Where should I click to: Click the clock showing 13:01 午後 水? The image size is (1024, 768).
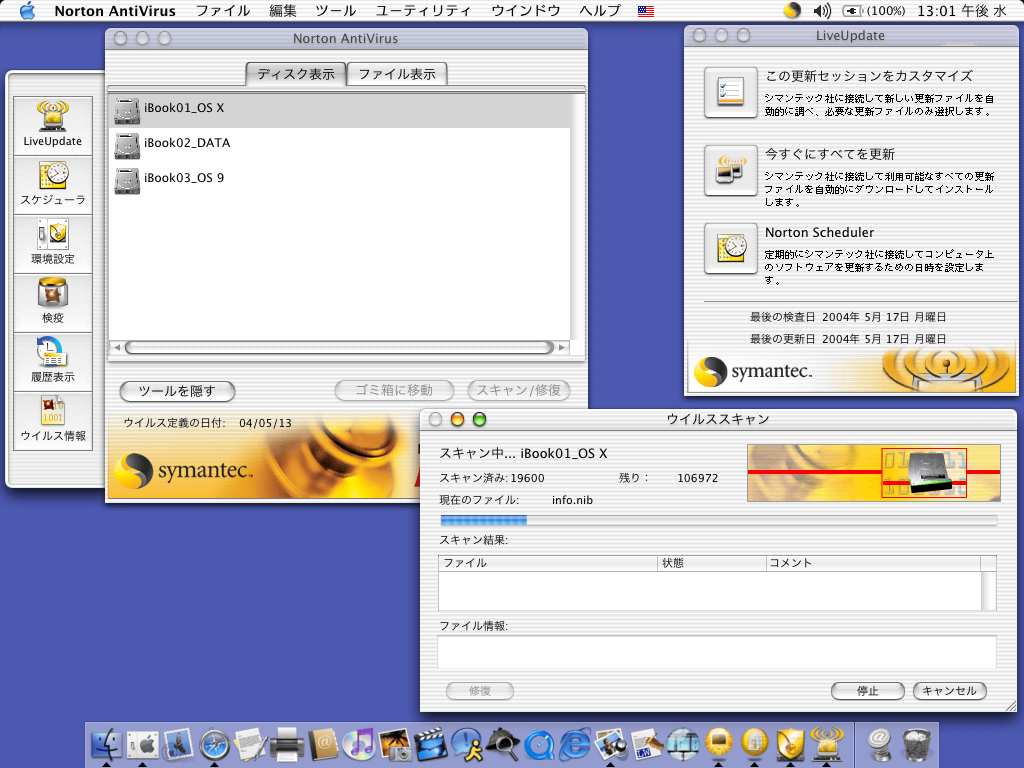(961, 11)
